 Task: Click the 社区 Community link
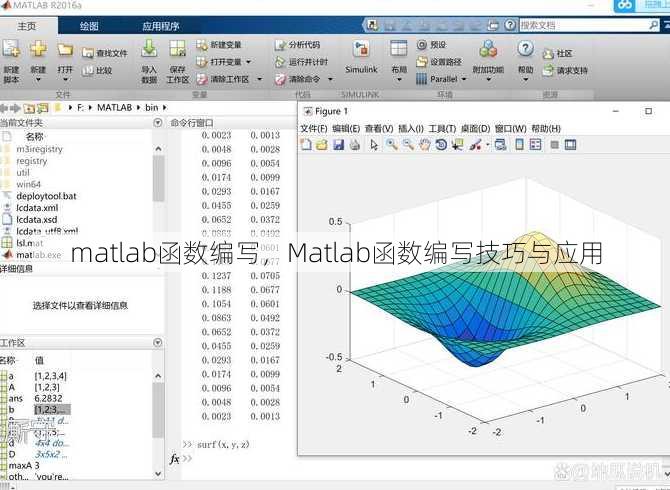click(558, 53)
